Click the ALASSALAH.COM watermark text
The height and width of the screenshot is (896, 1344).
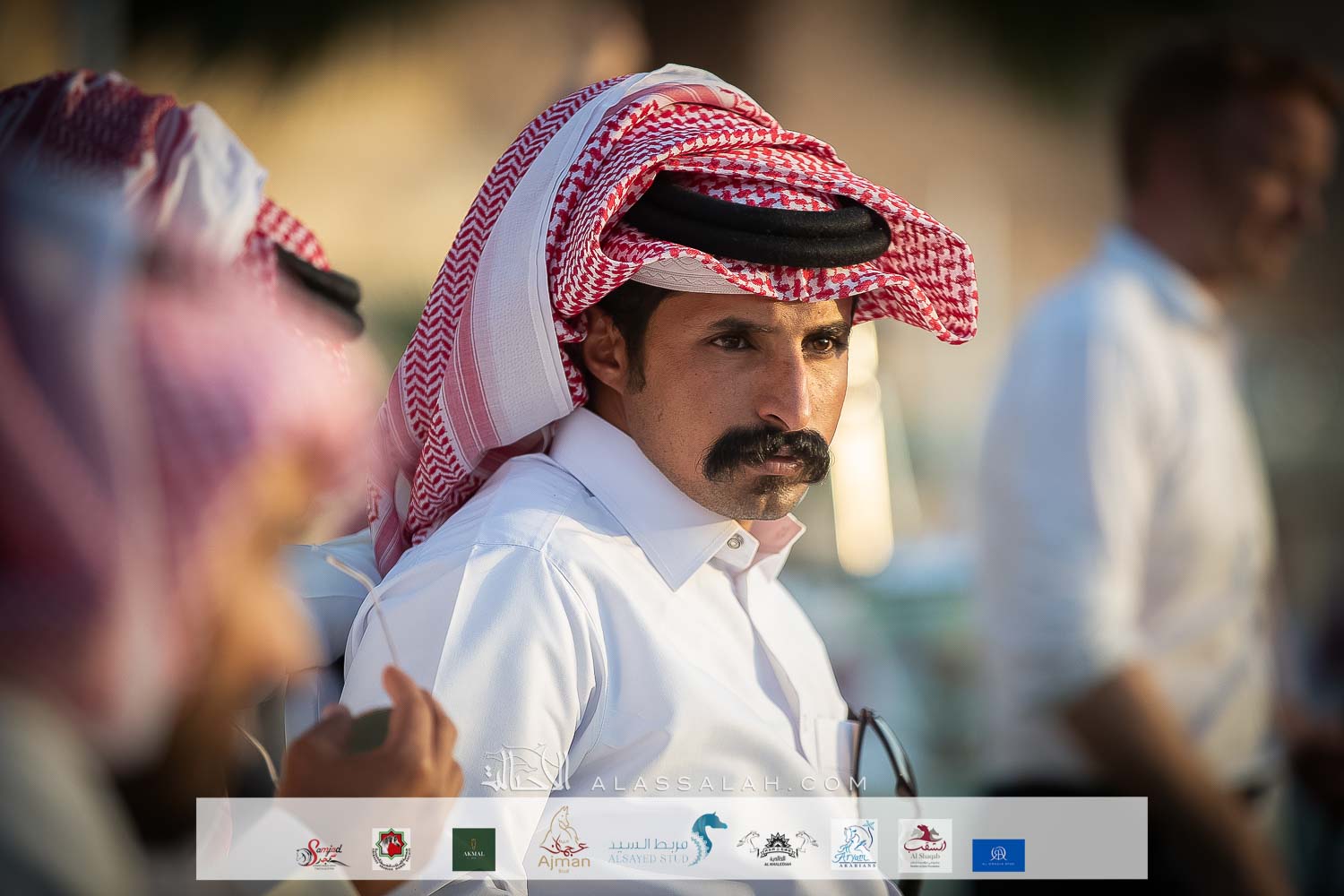point(728,784)
